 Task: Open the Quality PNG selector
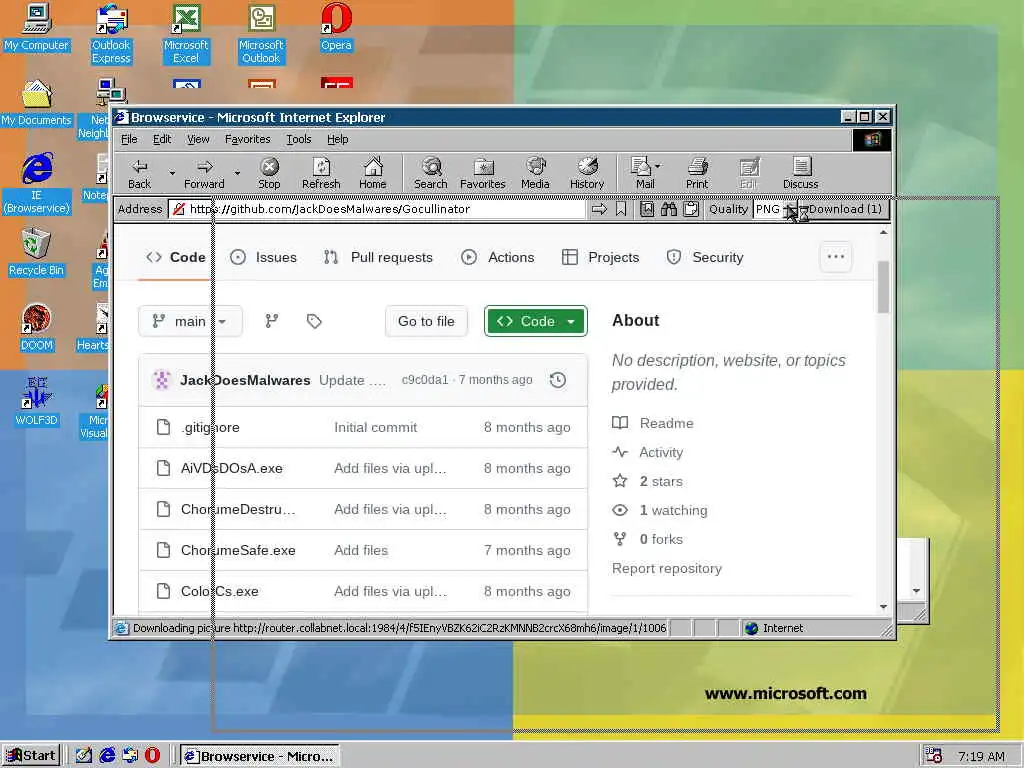tap(775, 209)
